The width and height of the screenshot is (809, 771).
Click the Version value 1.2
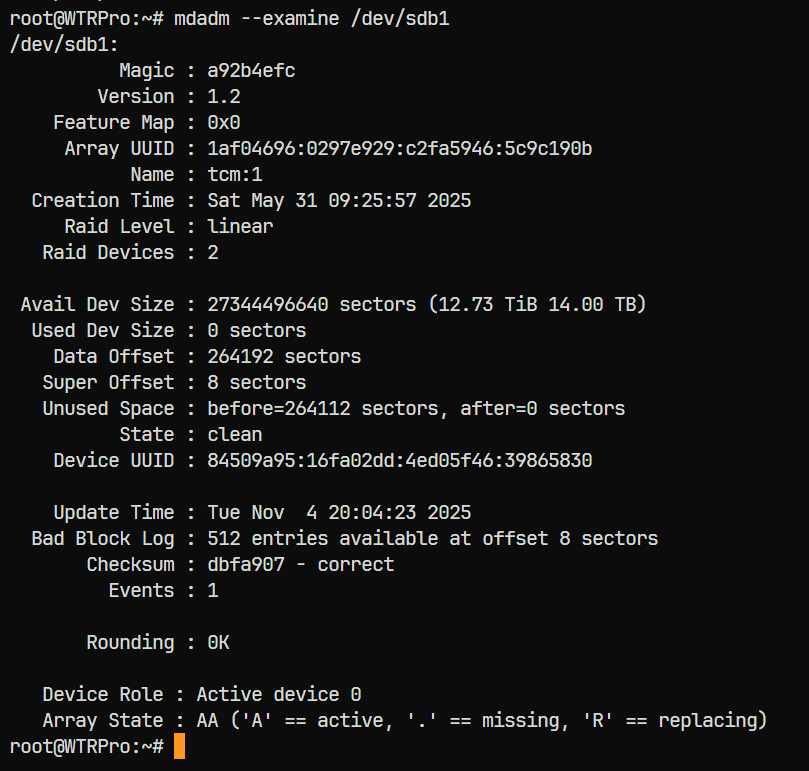(224, 96)
